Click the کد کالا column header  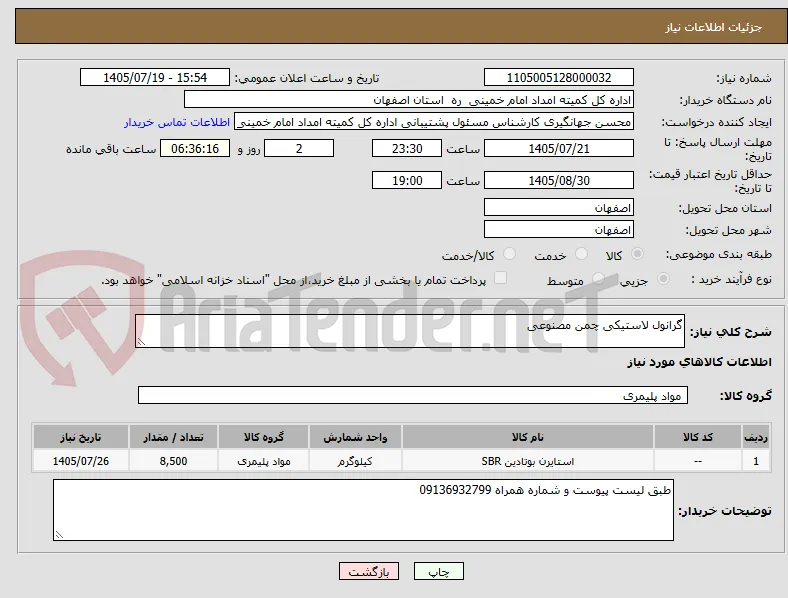[698, 437]
